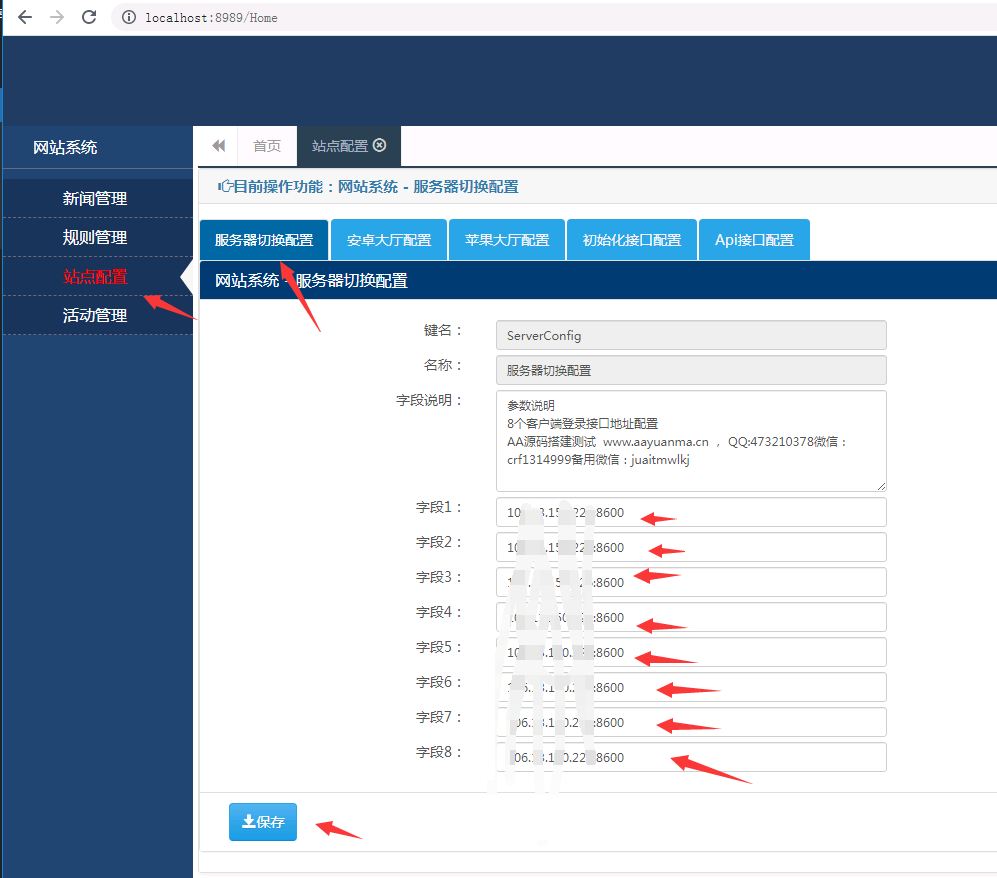Screen dimensions: 997x878
Task: Click the 键名 input containing ServerConfig
Action: click(x=690, y=335)
